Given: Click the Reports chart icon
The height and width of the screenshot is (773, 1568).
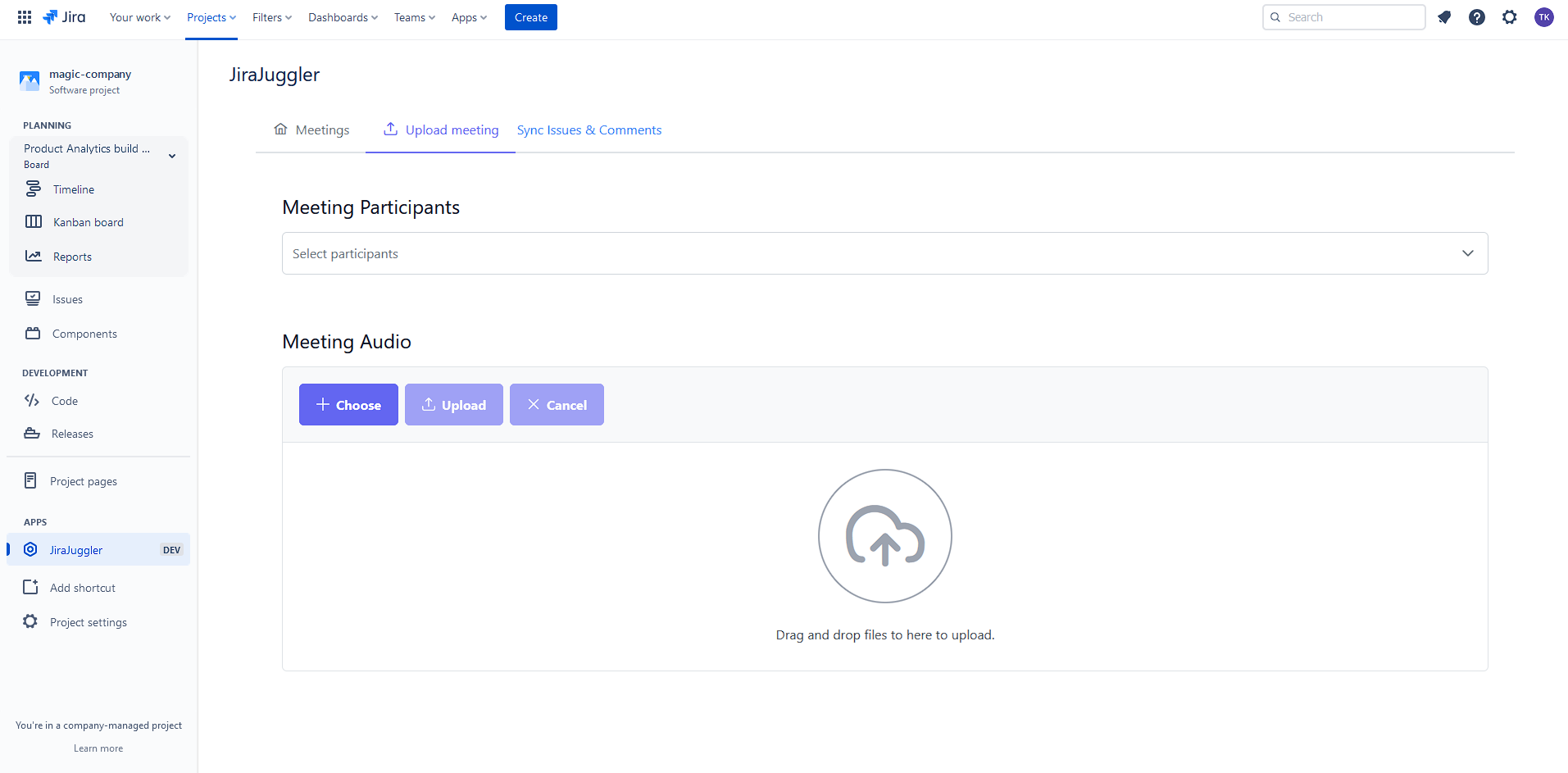Looking at the screenshot, I should click(34, 256).
